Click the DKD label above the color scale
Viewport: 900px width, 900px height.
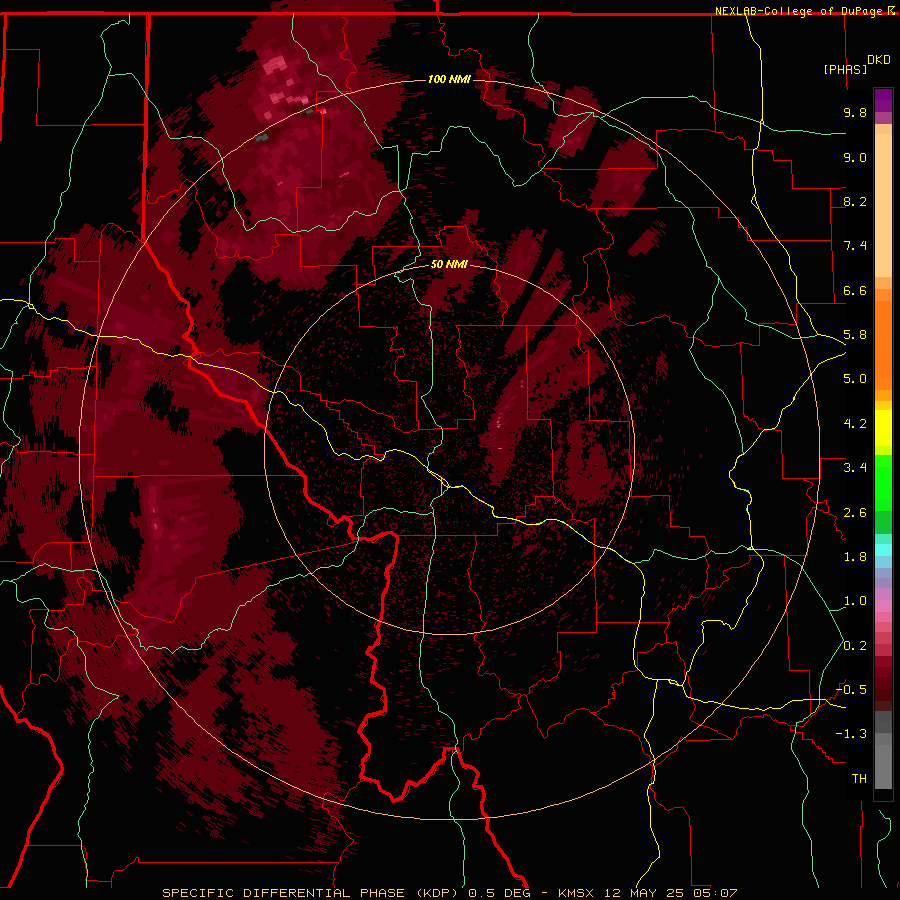879,59
